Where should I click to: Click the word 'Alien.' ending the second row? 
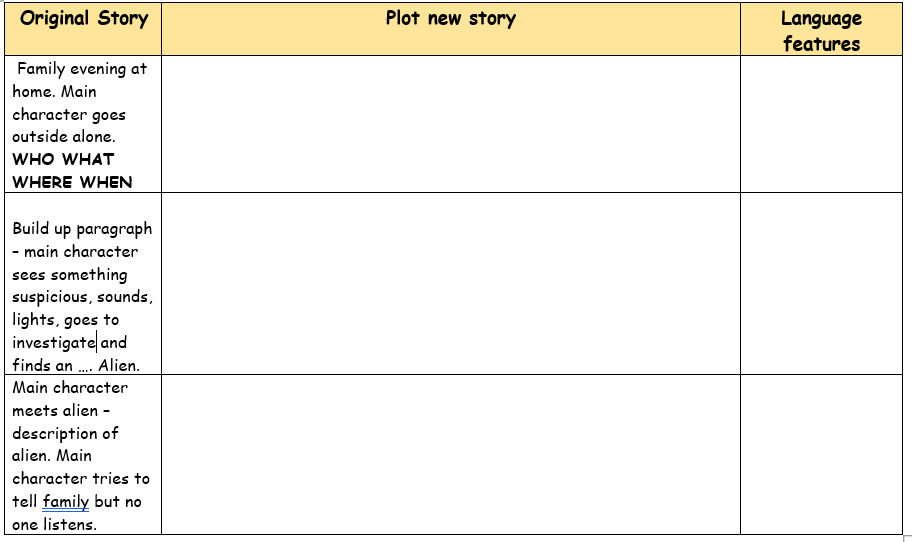(118, 366)
